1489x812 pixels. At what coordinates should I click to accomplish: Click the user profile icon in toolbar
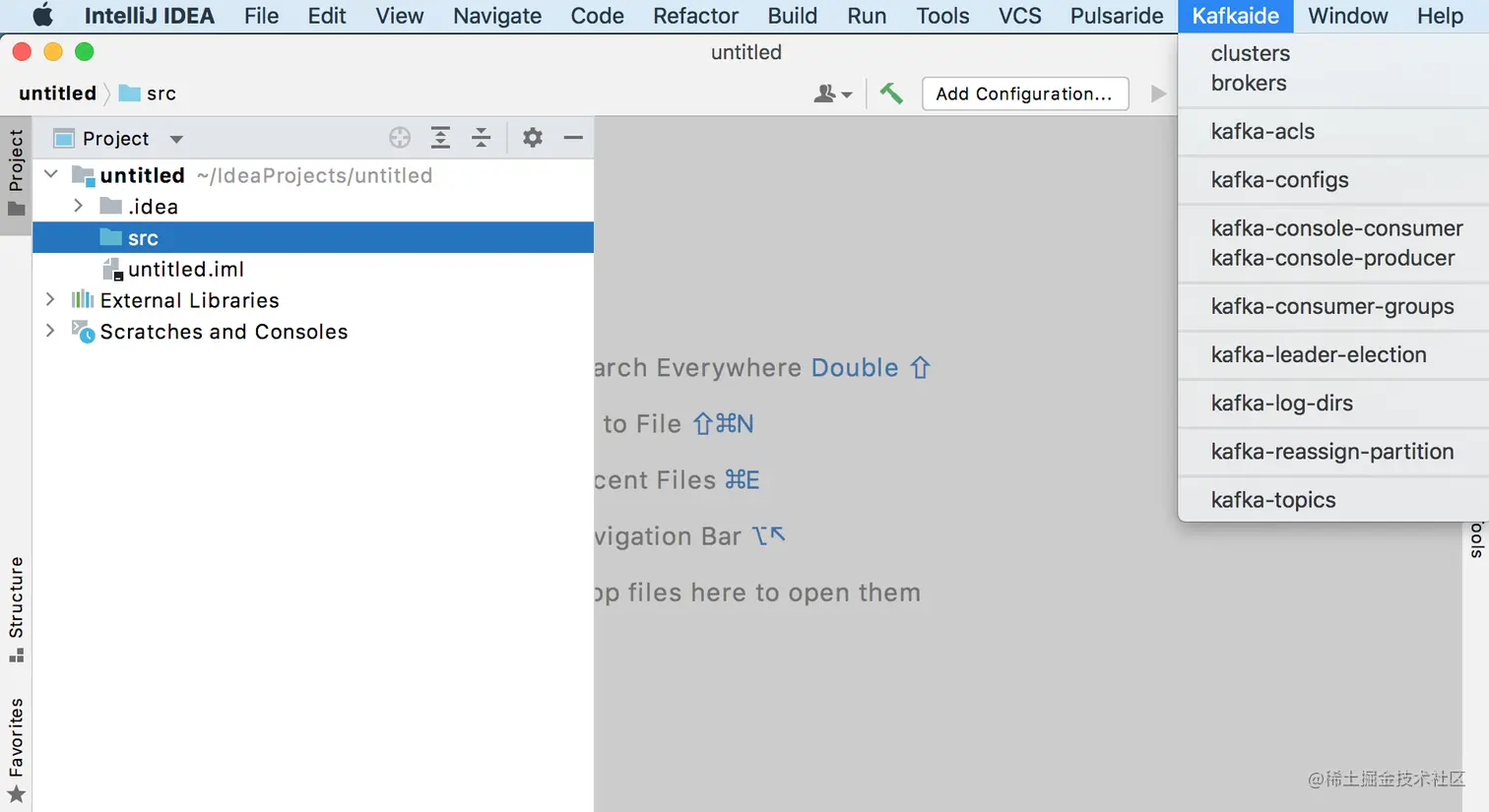pos(825,94)
